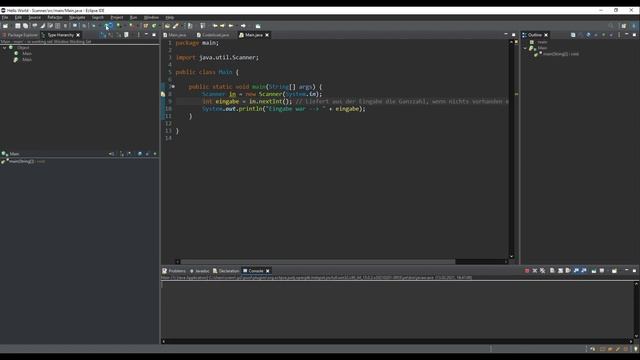This screenshot has height=360, width=640.
Task: Toggle Word Wrap in Console toolbar
Action: (568, 271)
